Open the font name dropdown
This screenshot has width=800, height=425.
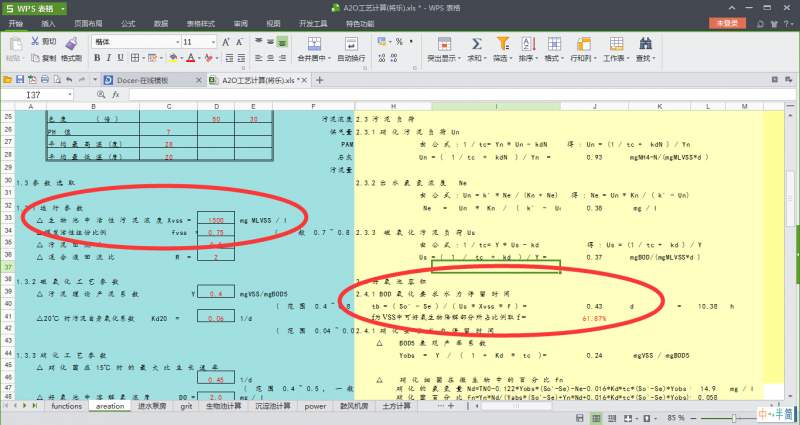[178, 42]
